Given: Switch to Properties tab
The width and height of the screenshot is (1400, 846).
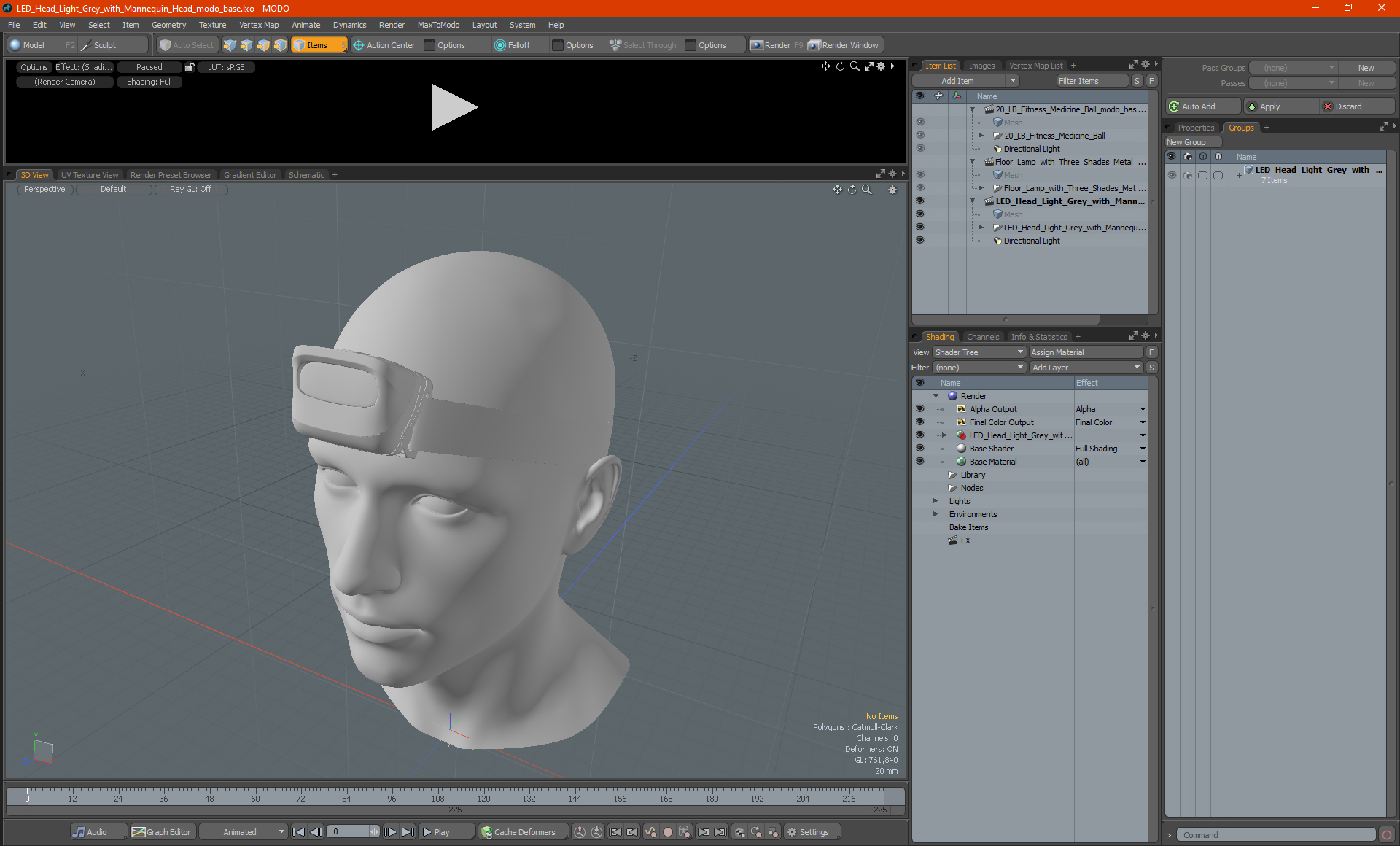Looking at the screenshot, I should 1196,128.
